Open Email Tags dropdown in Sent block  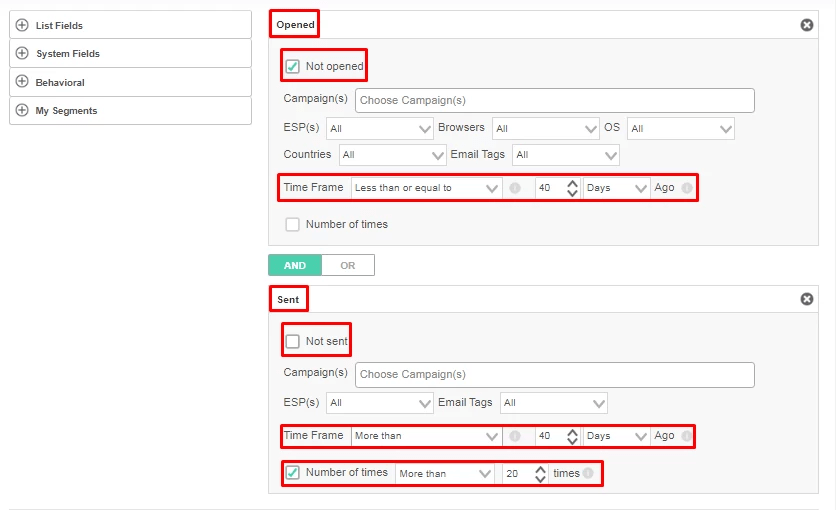pos(553,403)
